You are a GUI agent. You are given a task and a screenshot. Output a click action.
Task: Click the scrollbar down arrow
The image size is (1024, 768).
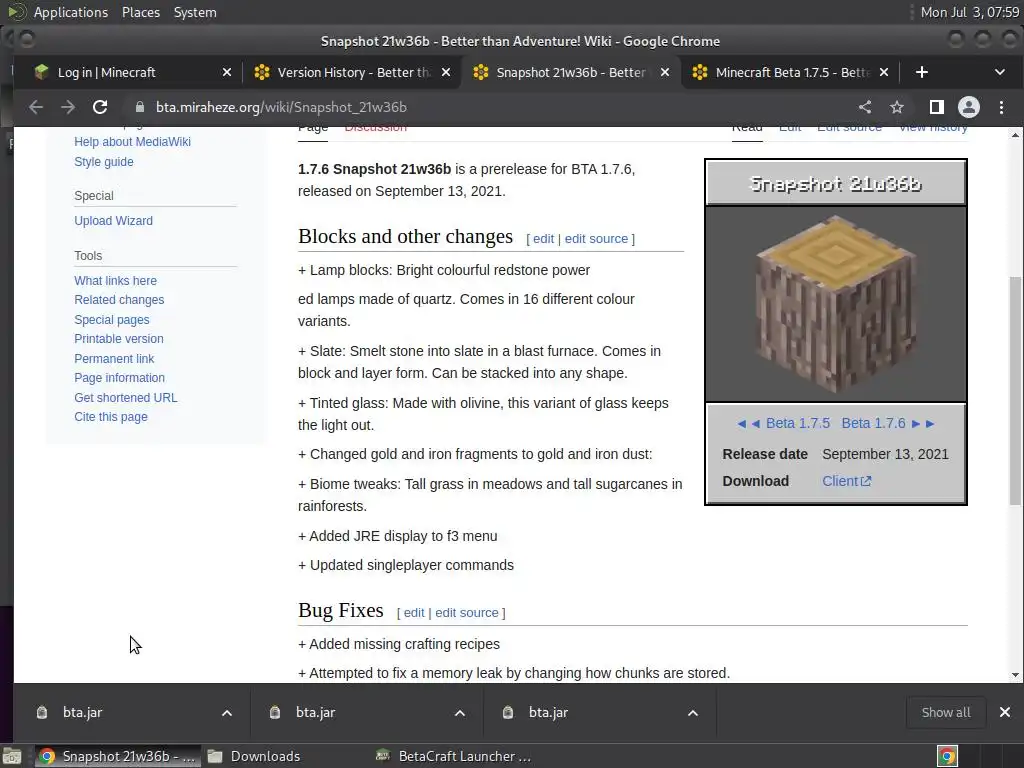[1015, 675]
